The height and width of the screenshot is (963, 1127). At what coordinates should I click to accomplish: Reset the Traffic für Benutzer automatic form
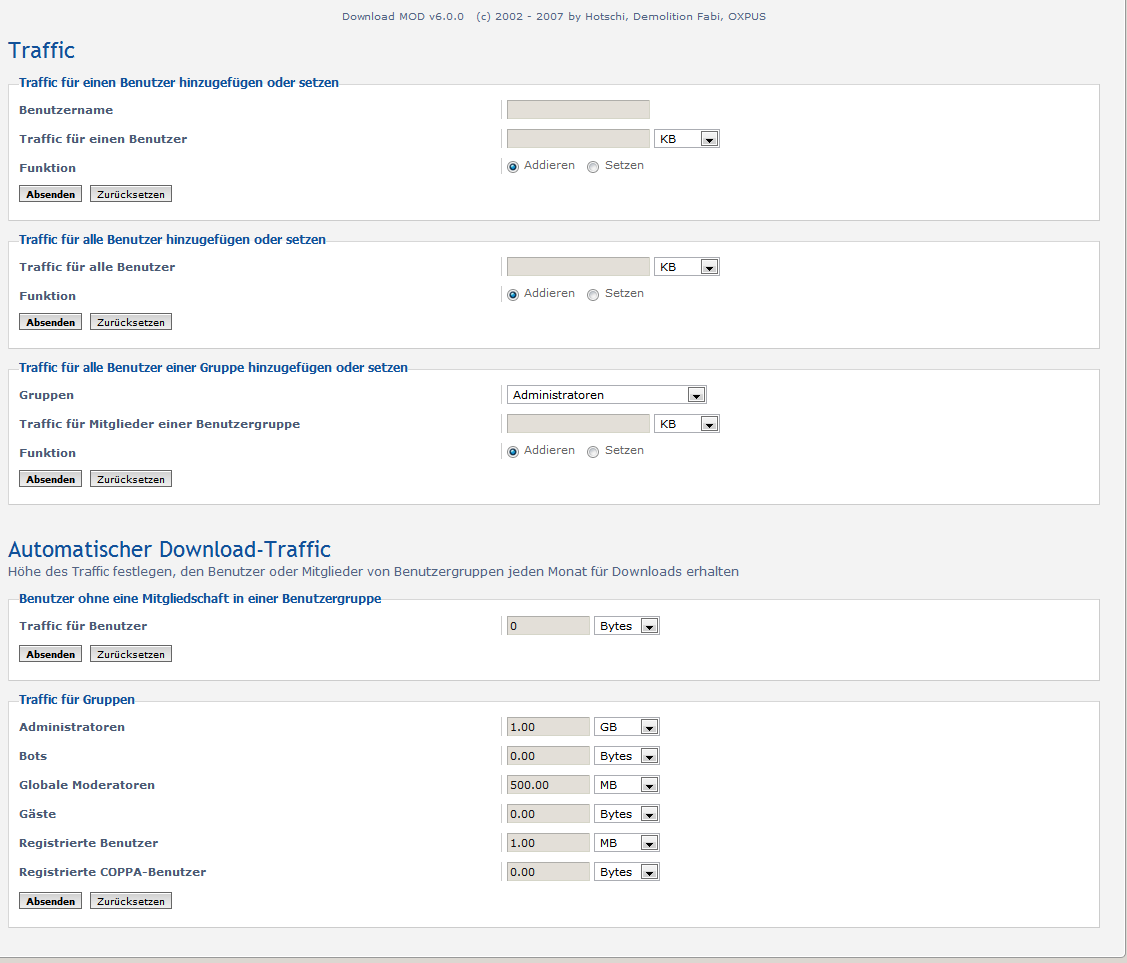click(x=130, y=654)
